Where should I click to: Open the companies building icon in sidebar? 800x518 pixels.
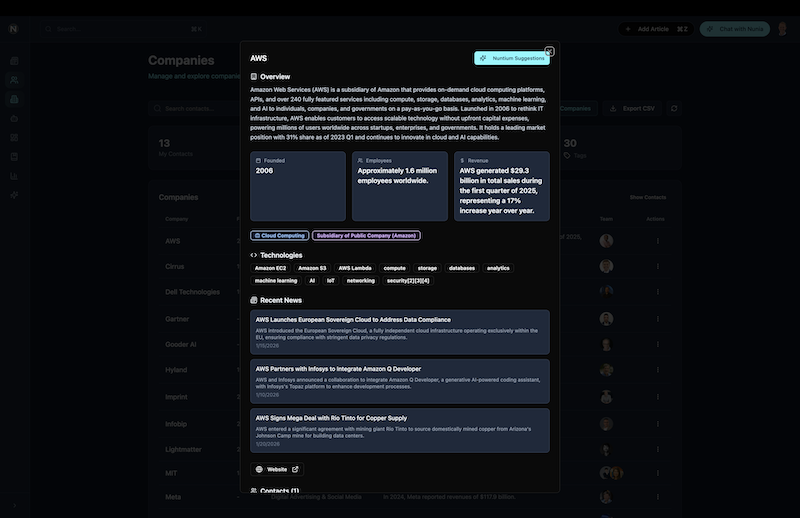[x=14, y=100]
